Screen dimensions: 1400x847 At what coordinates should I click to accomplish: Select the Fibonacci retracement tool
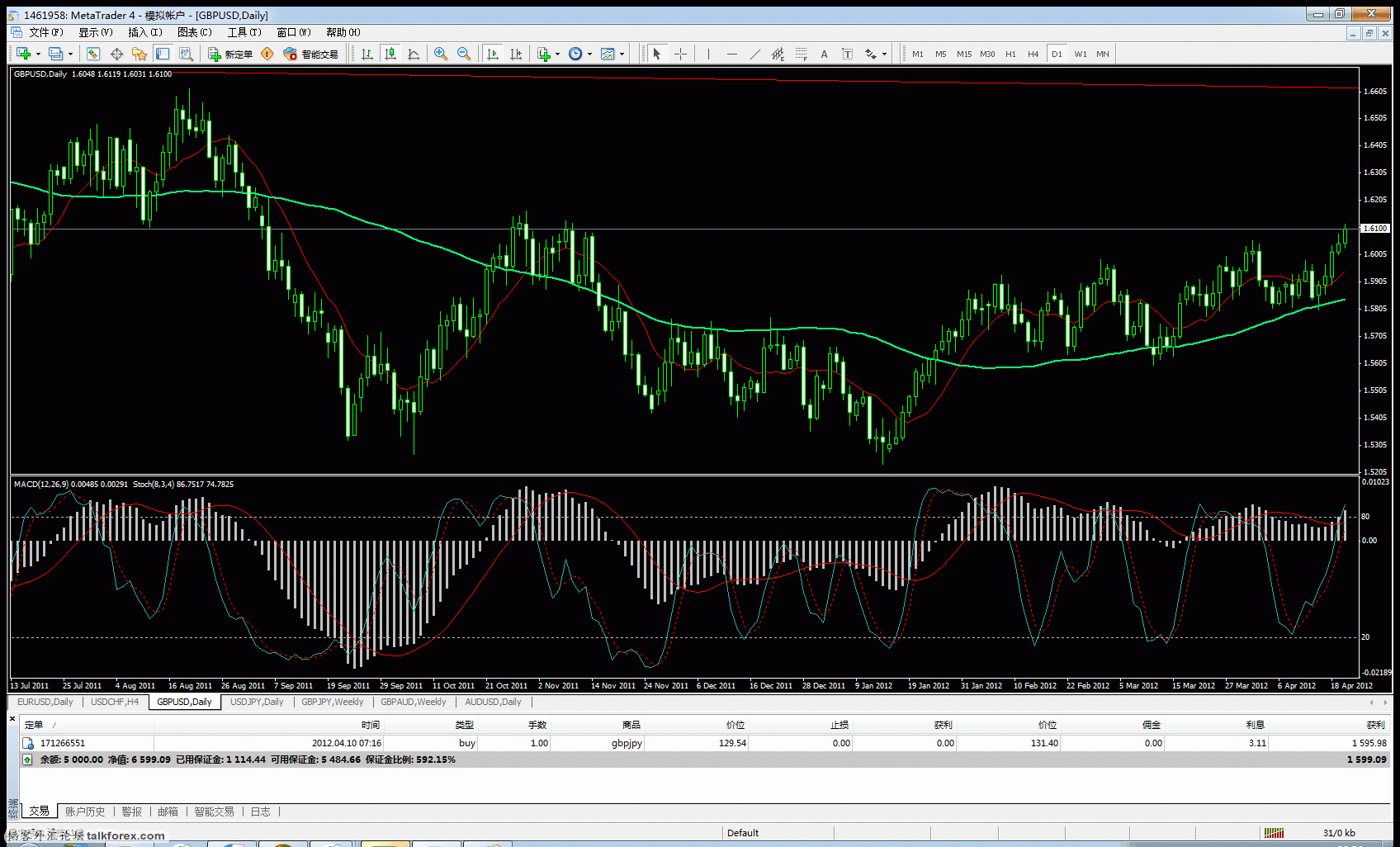(801, 54)
